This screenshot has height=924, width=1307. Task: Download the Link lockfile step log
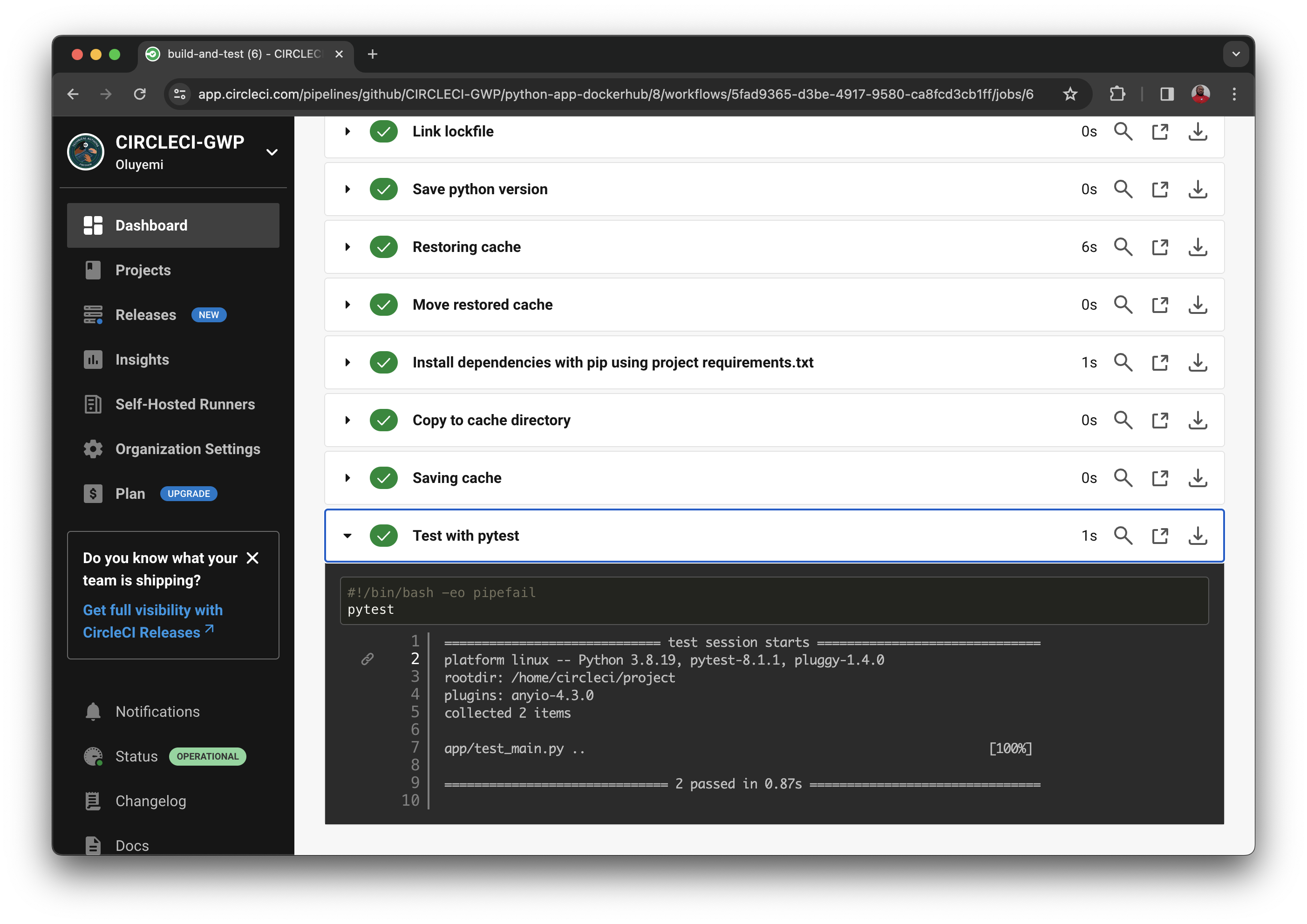coord(1197,131)
